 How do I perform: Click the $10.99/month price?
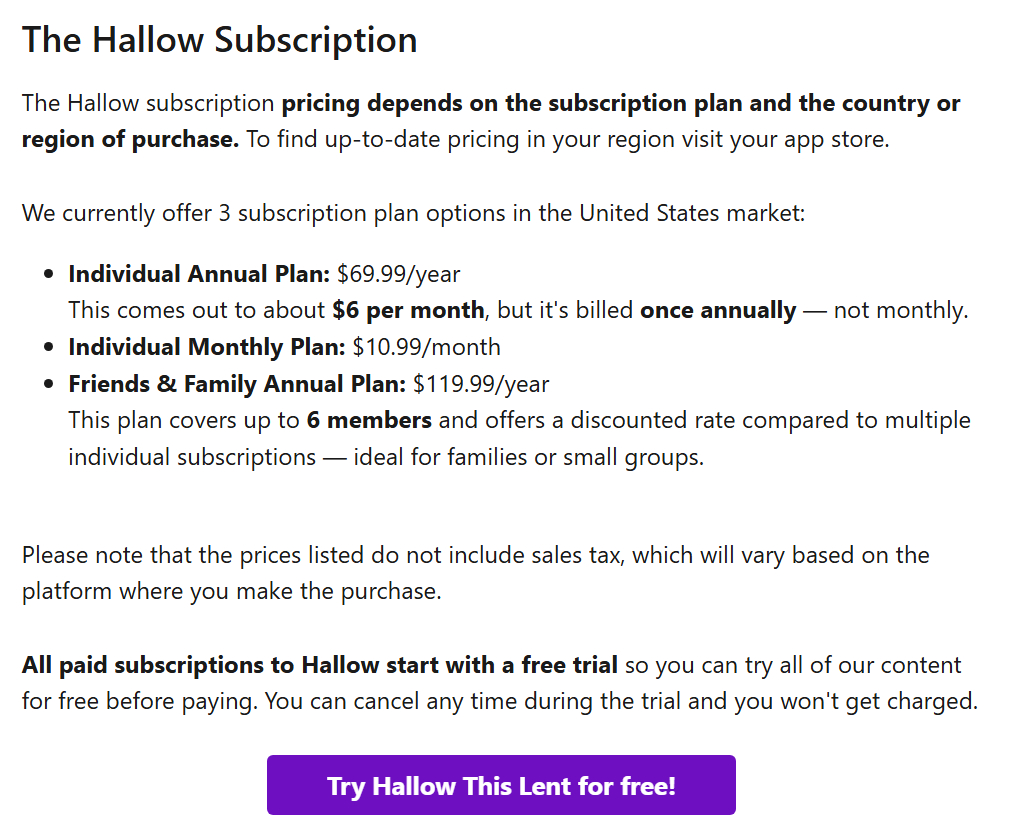point(427,347)
